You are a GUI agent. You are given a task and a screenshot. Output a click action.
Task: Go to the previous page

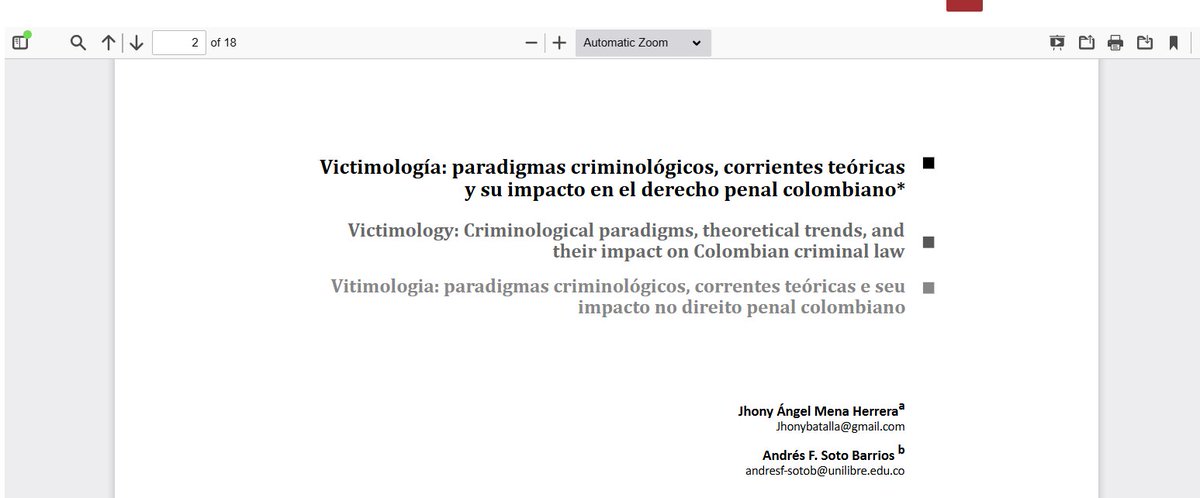pos(108,43)
